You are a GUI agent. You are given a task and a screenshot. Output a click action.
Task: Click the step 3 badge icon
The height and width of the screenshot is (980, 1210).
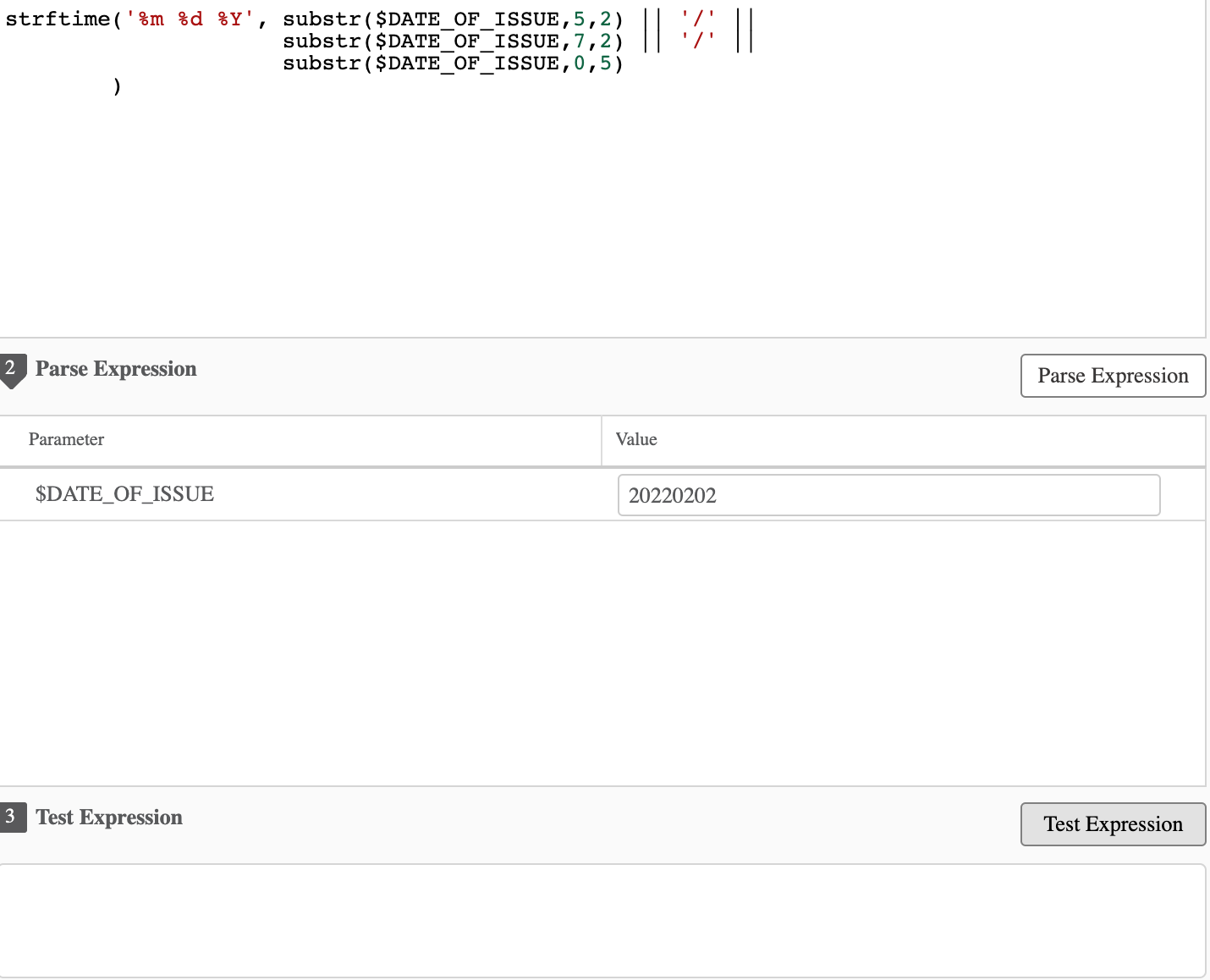(11, 817)
